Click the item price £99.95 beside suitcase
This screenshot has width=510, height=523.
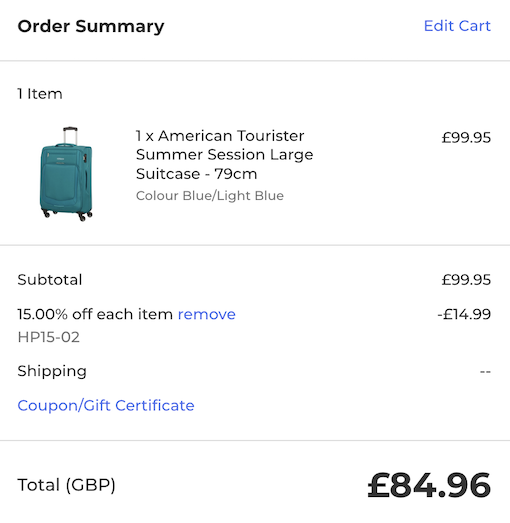click(466, 137)
